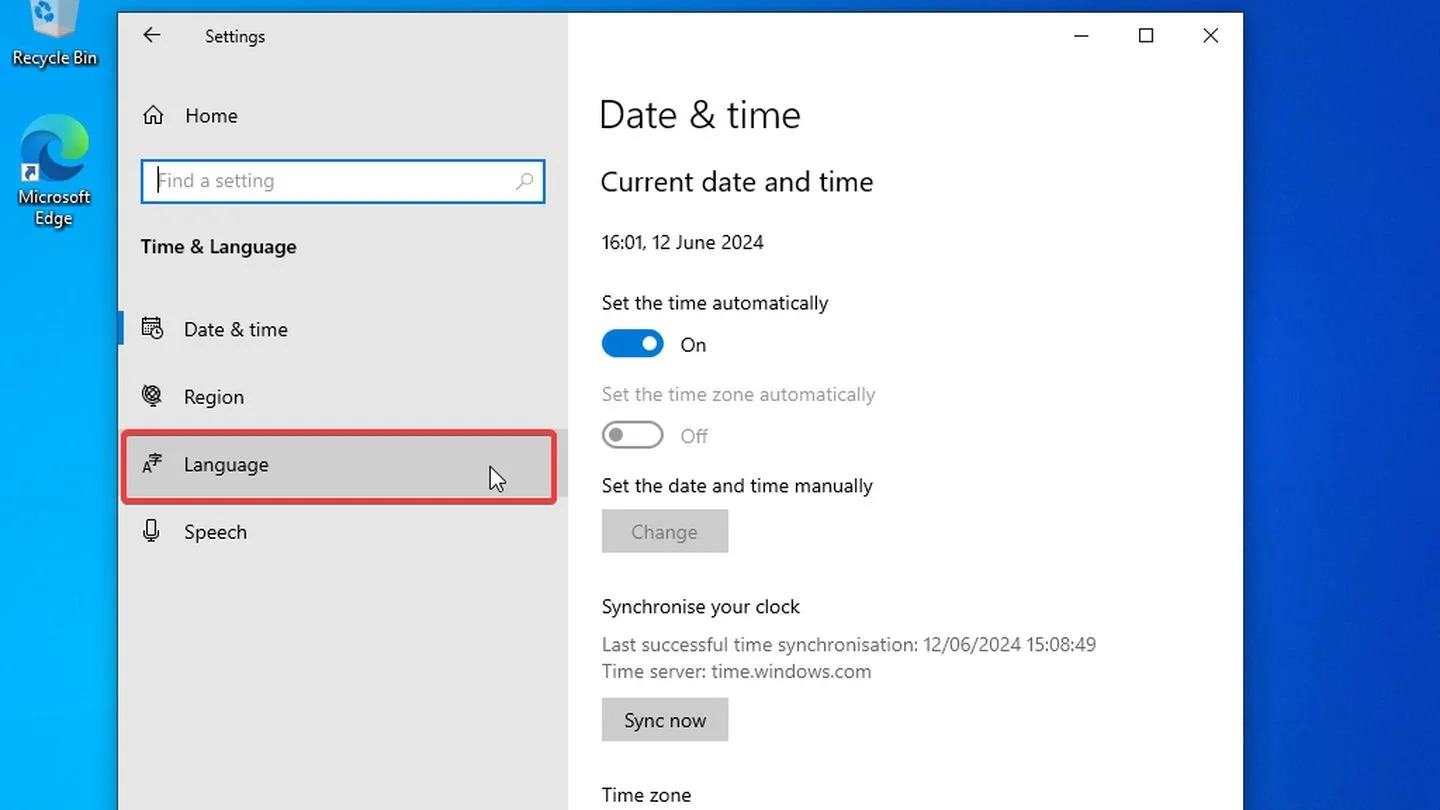
Task: Click the greyed Change button
Action: click(x=665, y=532)
